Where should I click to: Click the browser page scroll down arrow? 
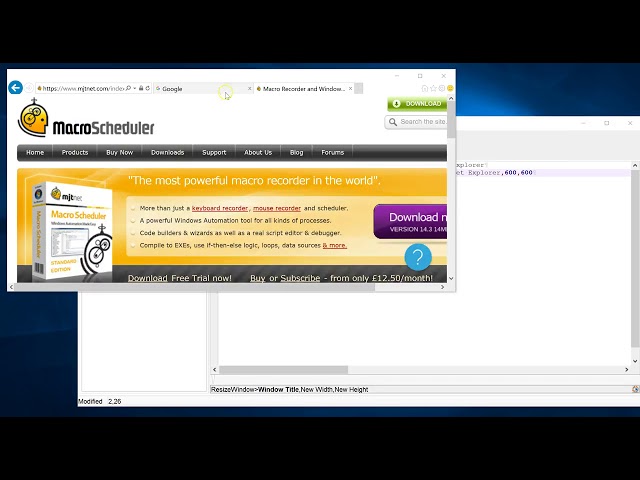point(451,278)
